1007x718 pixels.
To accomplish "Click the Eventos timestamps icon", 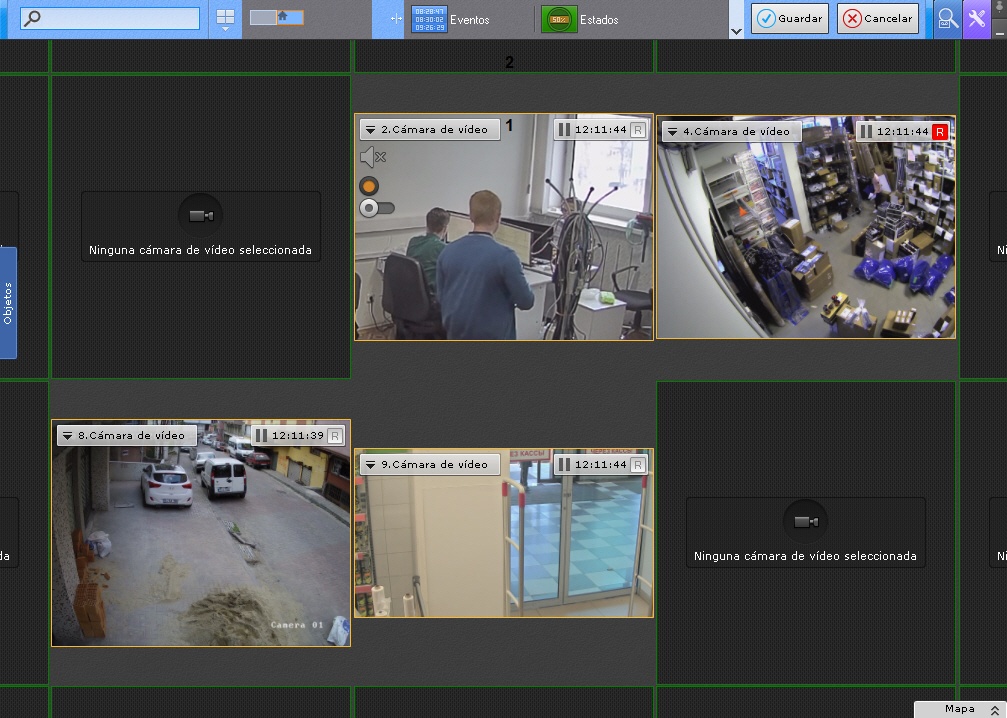I will tap(429, 19).
